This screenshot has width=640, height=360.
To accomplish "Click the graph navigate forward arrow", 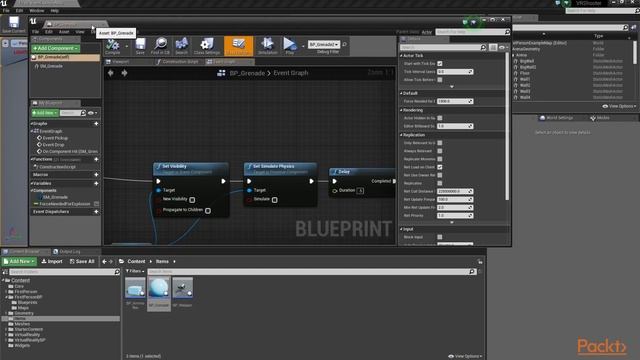I will 124,73.
